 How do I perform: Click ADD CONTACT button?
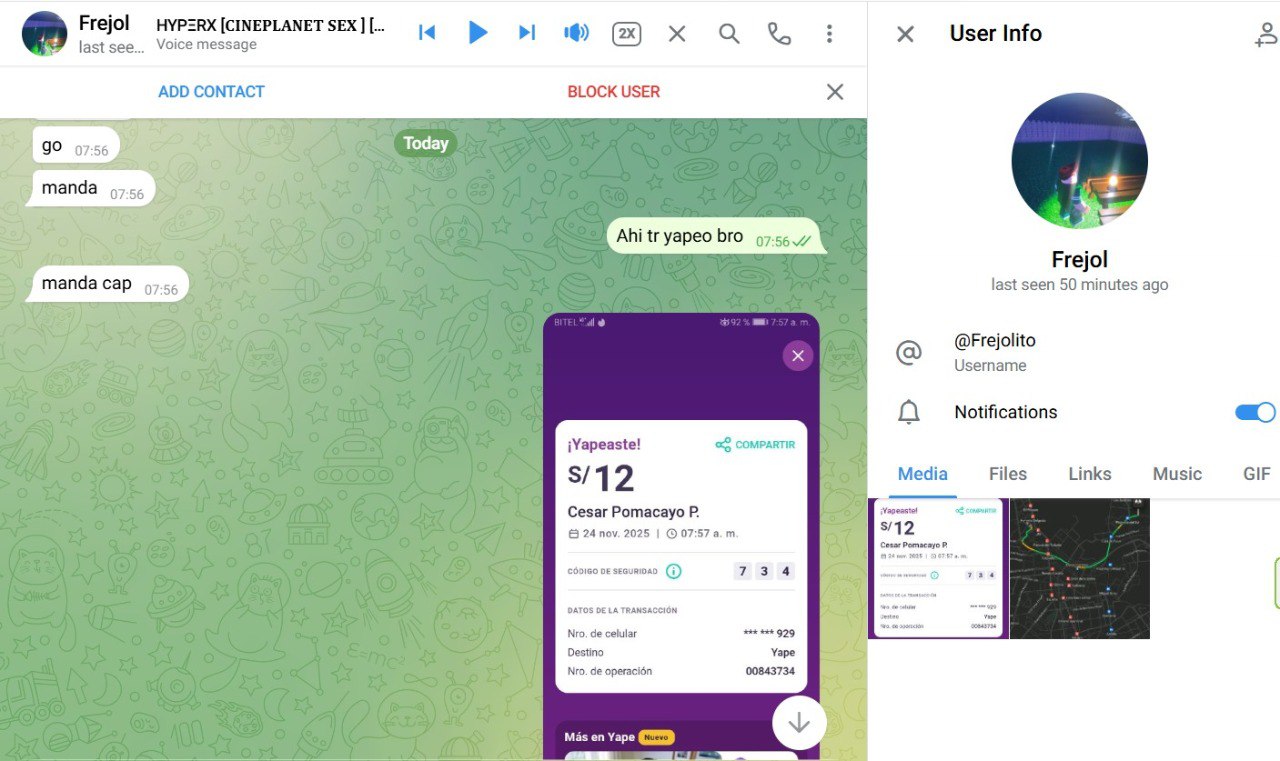[211, 92]
